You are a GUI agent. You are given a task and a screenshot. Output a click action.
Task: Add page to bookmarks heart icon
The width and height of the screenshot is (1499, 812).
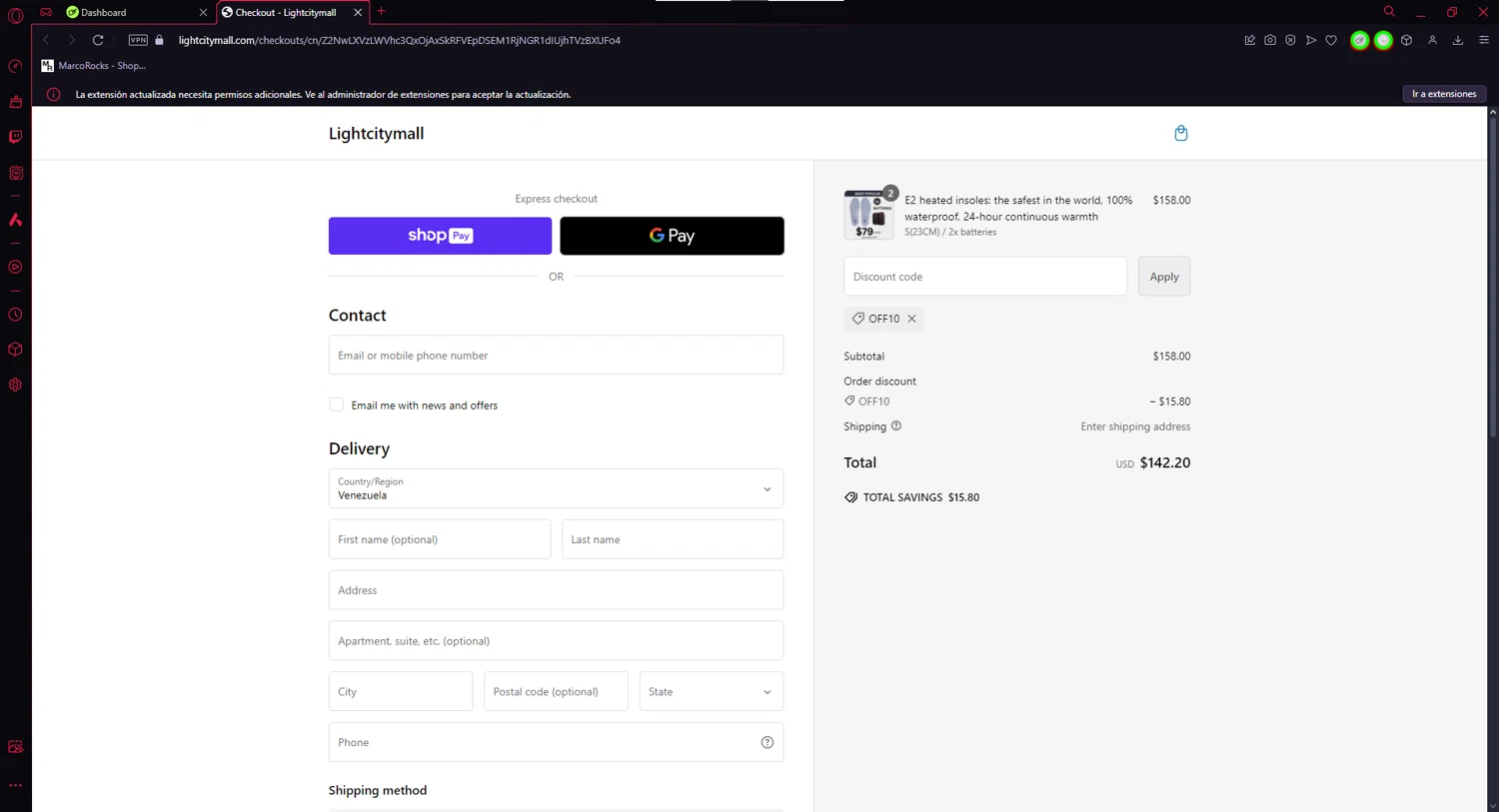pyautogui.click(x=1331, y=40)
